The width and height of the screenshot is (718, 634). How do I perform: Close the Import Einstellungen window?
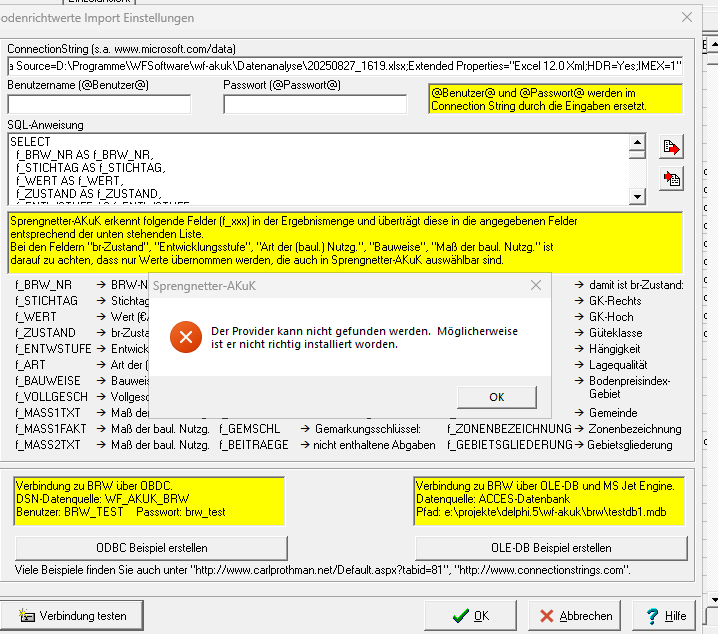686,17
